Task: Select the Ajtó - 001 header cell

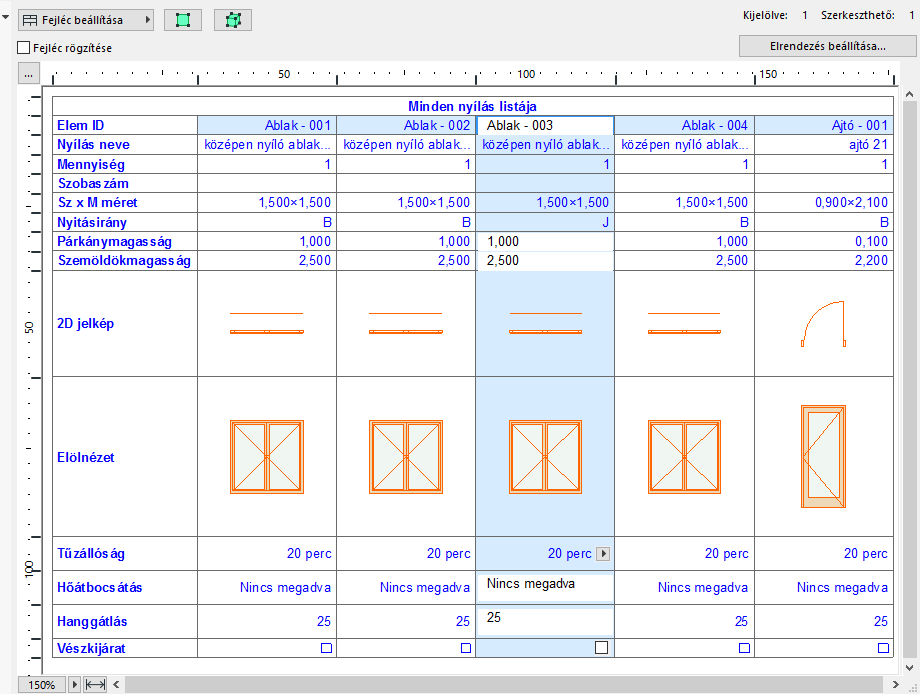Action: coord(824,126)
